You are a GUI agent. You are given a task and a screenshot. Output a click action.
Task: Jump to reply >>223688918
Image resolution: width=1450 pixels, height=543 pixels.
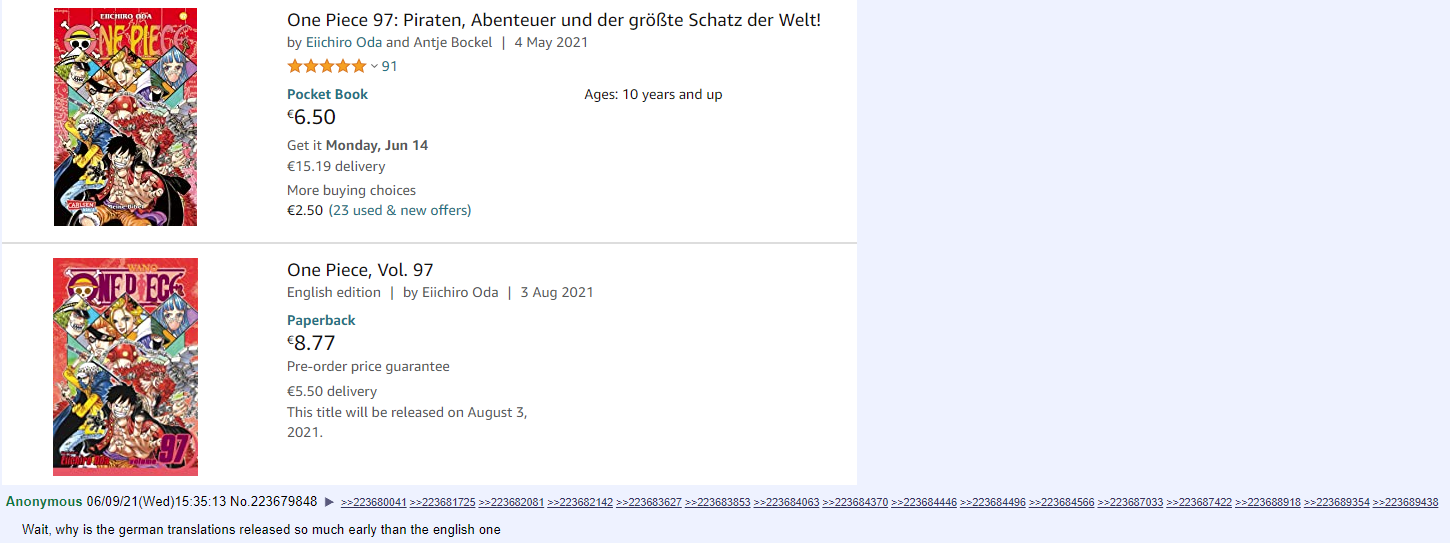coord(1268,503)
